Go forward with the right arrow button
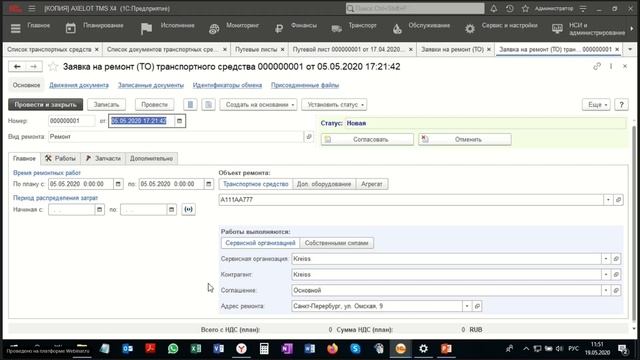Viewport: 640px width, 360px height. (33, 67)
